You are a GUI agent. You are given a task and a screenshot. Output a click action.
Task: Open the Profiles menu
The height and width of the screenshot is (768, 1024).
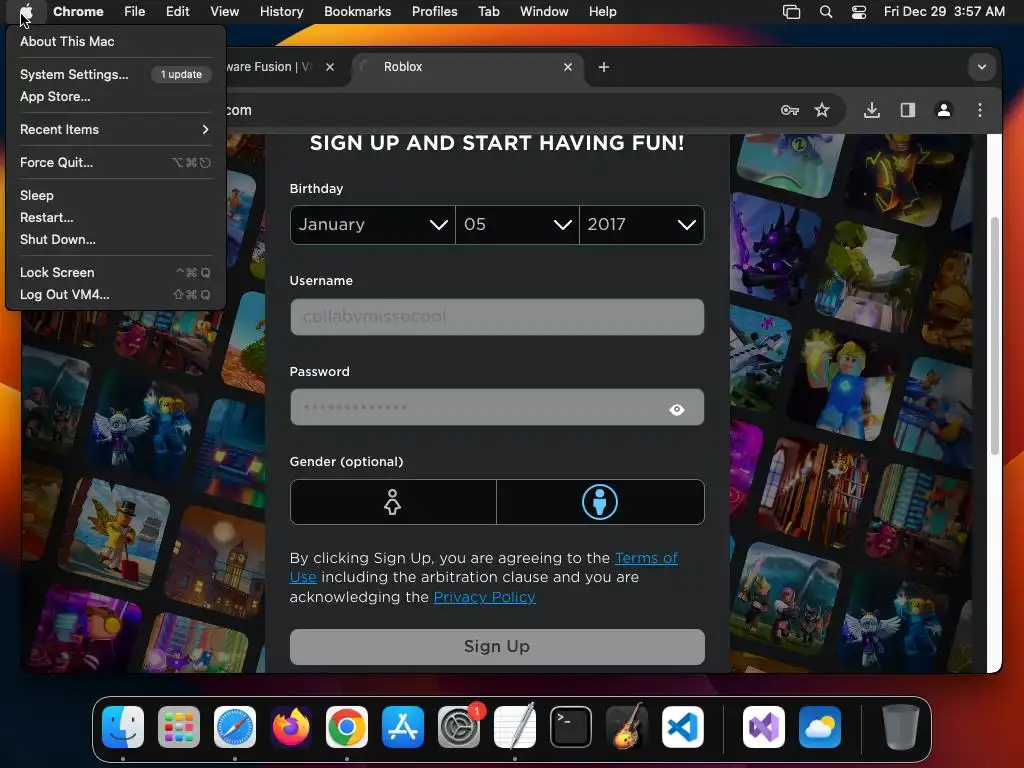(434, 12)
